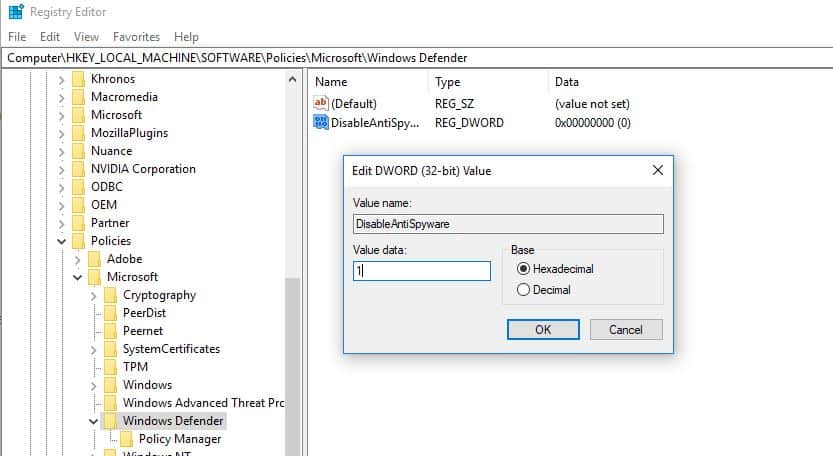This screenshot has height=456, width=833.
Task: Open the Favorites menu
Action: pyautogui.click(x=136, y=37)
